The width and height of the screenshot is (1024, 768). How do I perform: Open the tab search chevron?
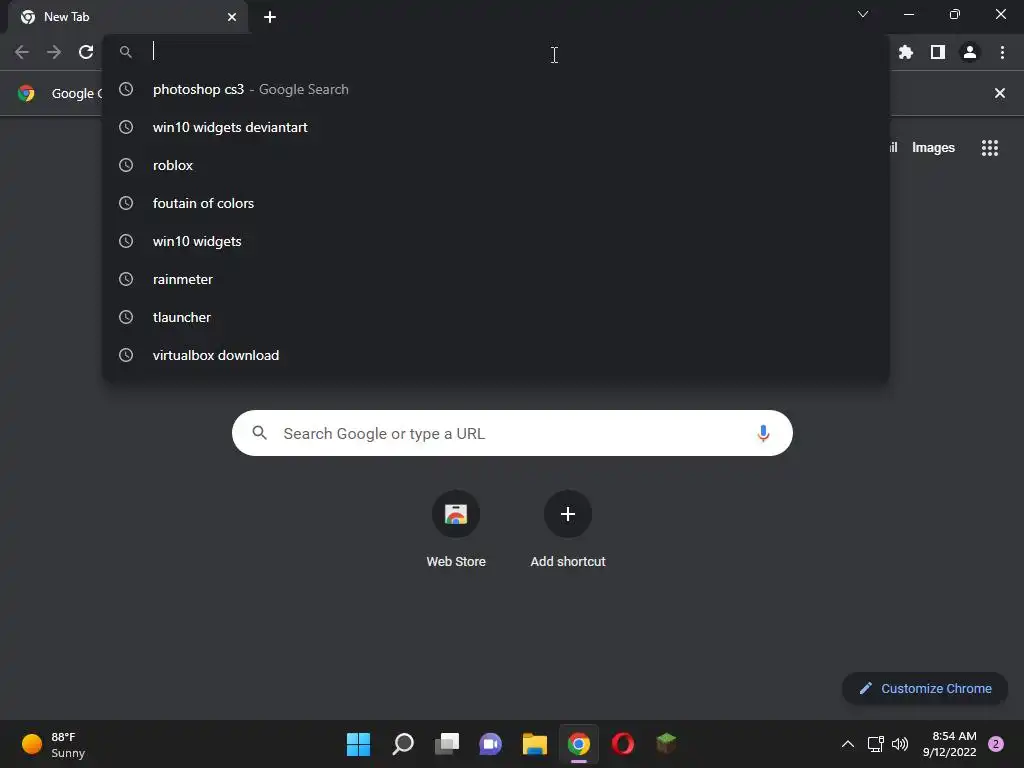pyautogui.click(x=863, y=14)
